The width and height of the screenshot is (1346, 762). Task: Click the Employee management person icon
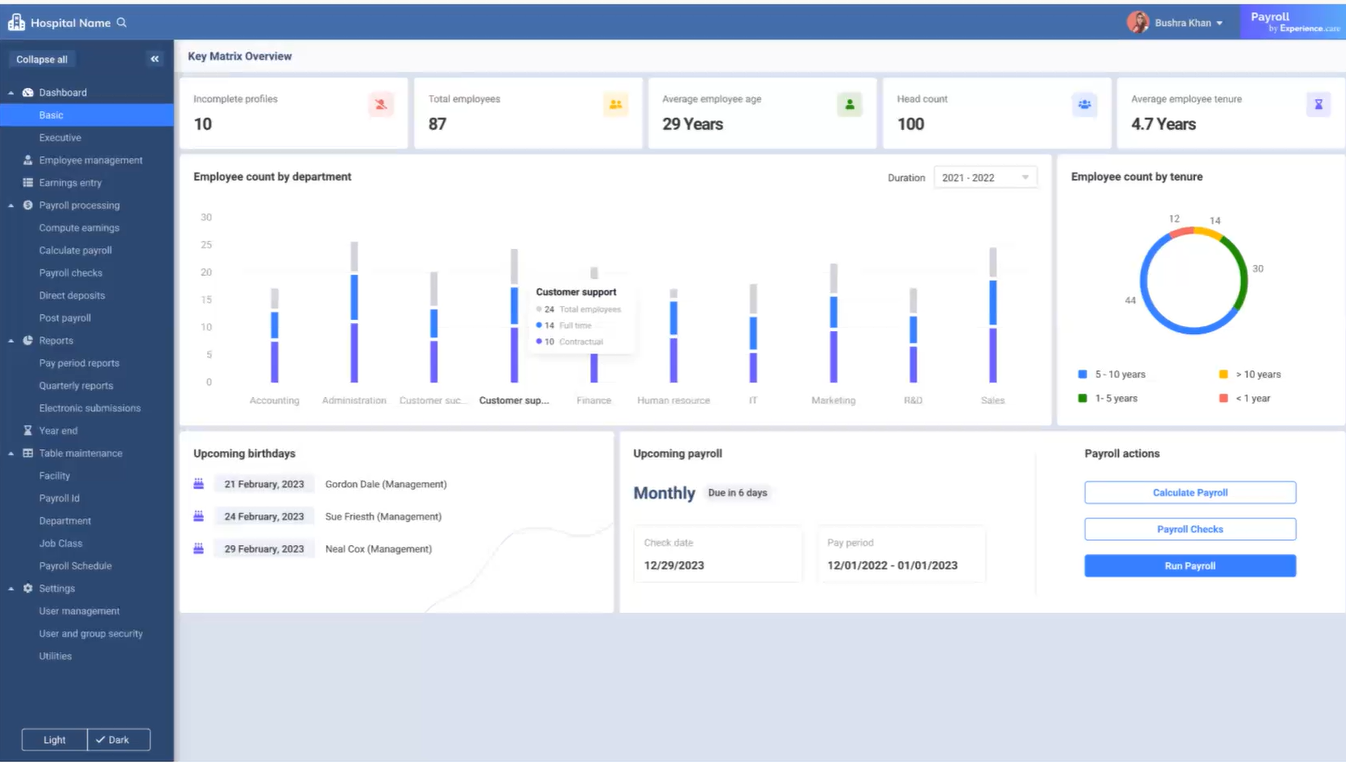28,160
